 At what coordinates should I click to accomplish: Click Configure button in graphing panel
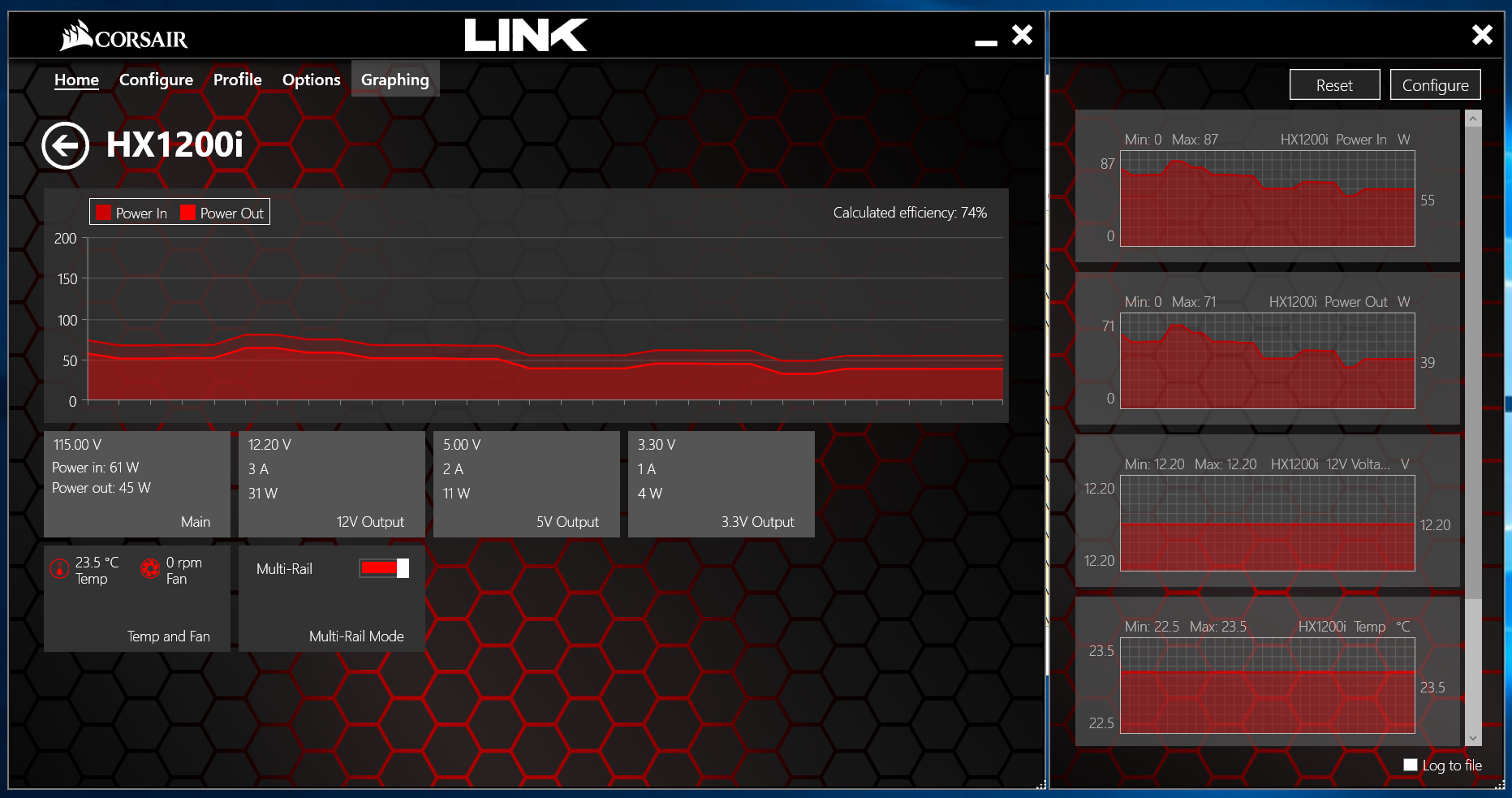point(1435,84)
